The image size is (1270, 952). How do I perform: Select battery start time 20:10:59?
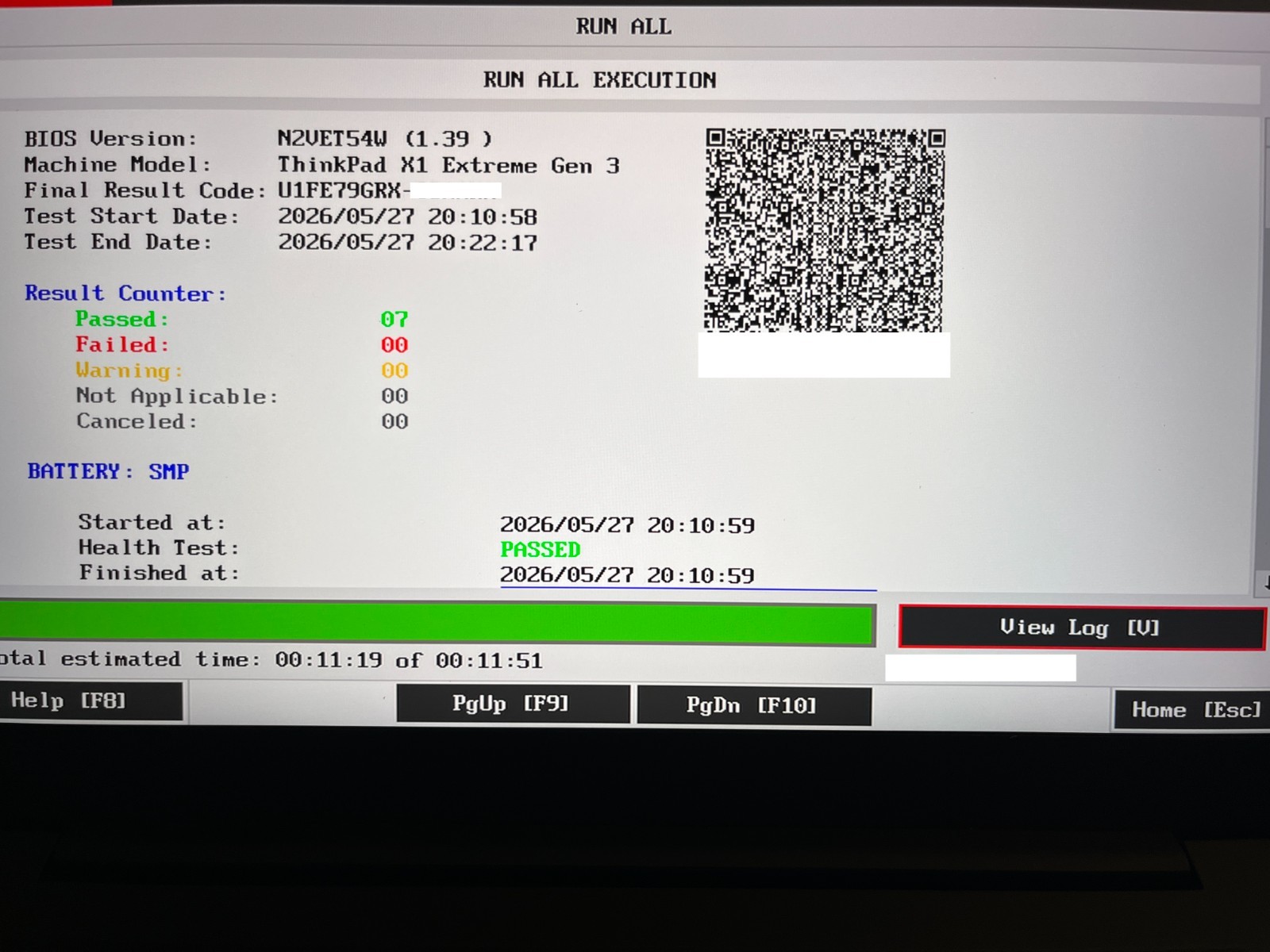pyautogui.click(x=627, y=525)
